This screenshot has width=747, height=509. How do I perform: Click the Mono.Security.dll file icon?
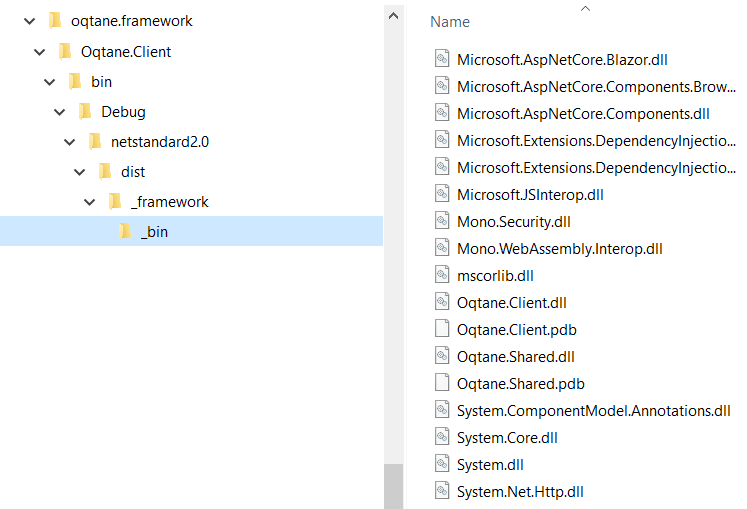point(442,221)
